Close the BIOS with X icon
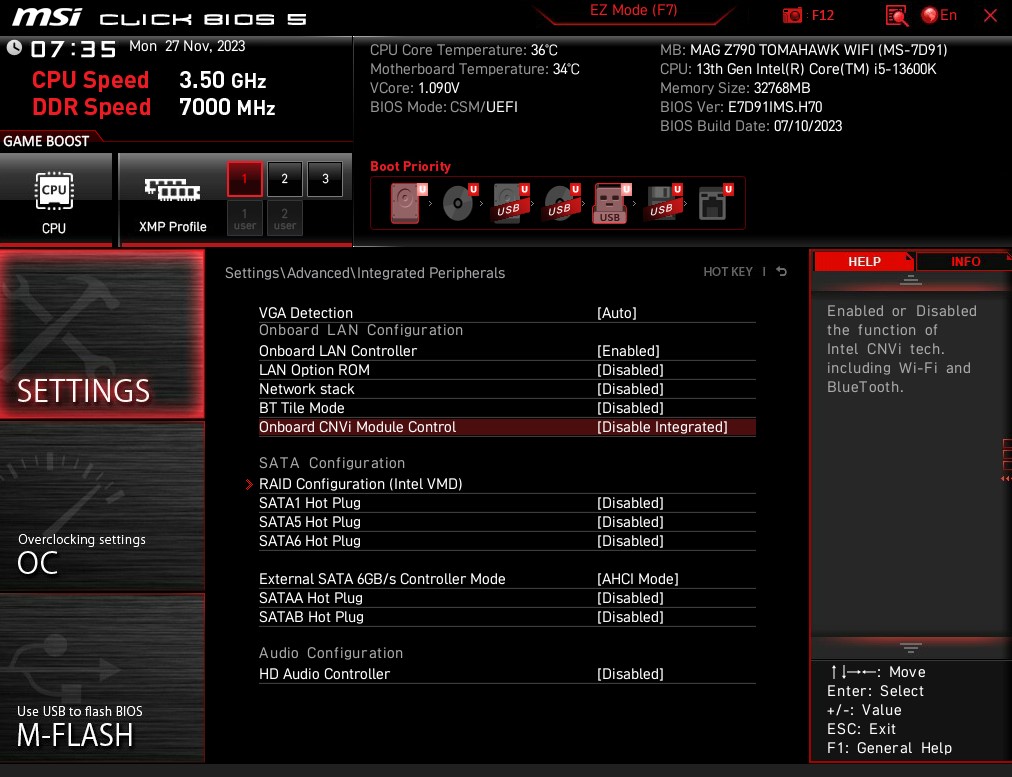The height and width of the screenshot is (777, 1012). pos(990,15)
